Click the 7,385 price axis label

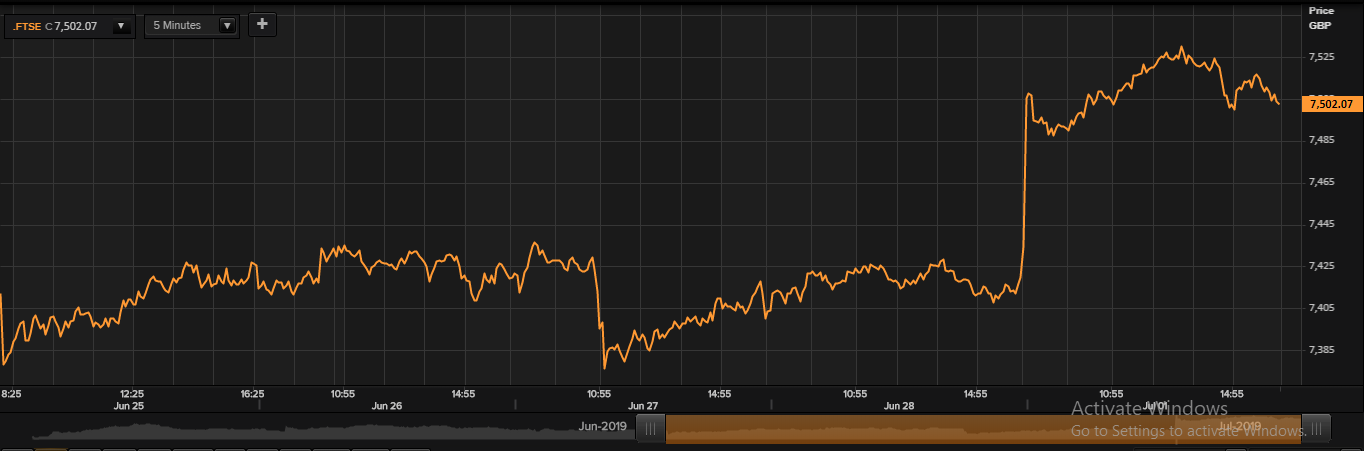(1322, 350)
